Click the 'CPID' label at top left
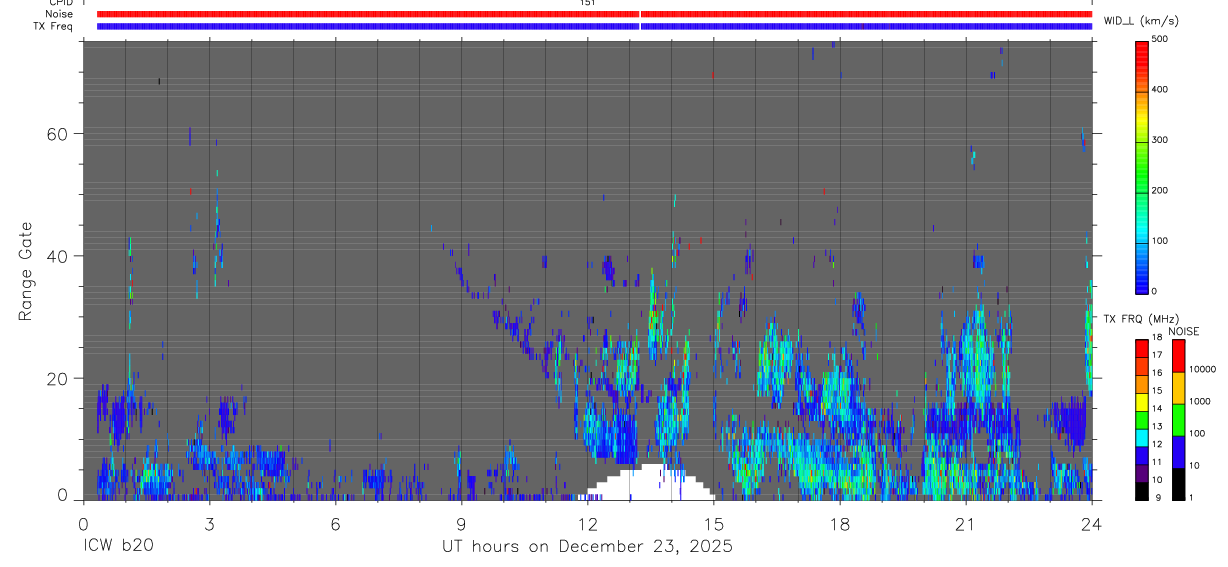The image size is (1228, 567). click(x=59, y=4)
